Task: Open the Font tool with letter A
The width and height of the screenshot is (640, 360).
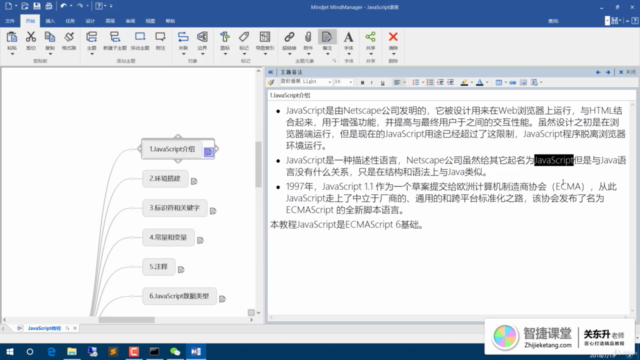Action: pyautogui.click(x=349, y=37)
